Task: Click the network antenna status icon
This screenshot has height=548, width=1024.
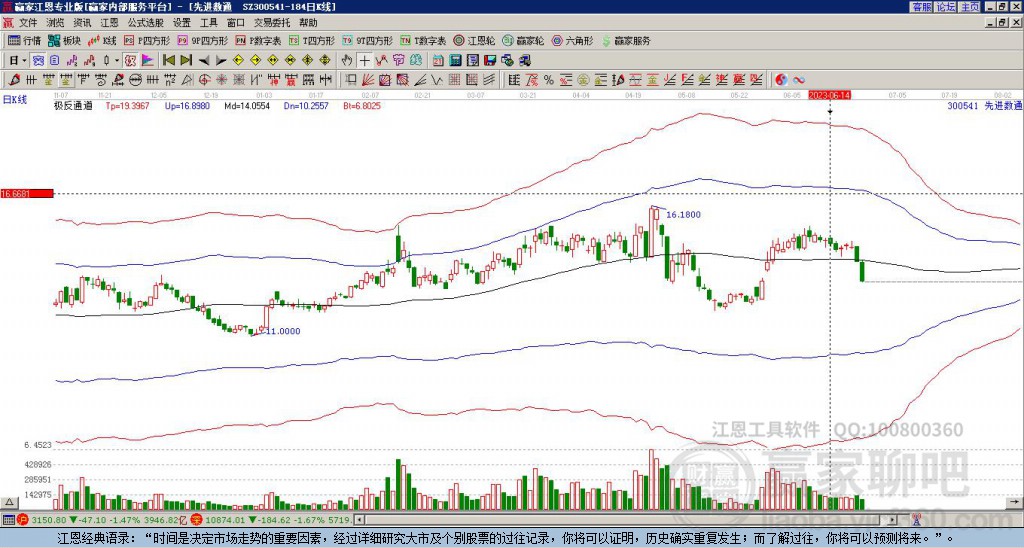Action: (916, 520)
